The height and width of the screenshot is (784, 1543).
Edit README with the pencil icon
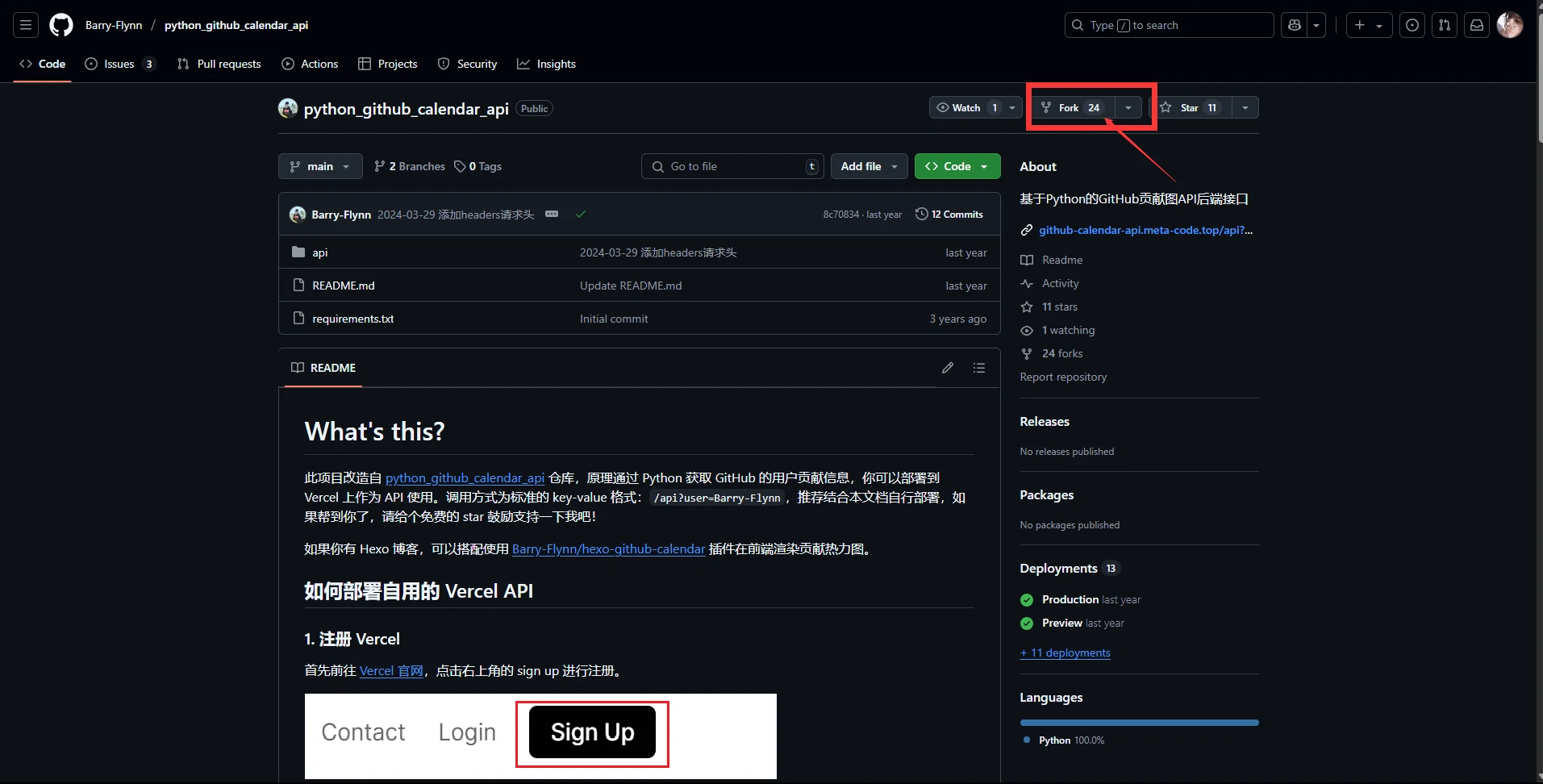[x=948, y=368]
